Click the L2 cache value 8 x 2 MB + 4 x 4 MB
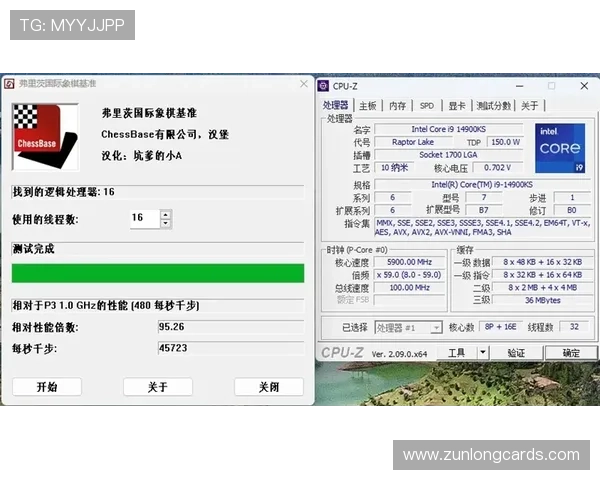This screenshot has width=600, height=480. 543,287
